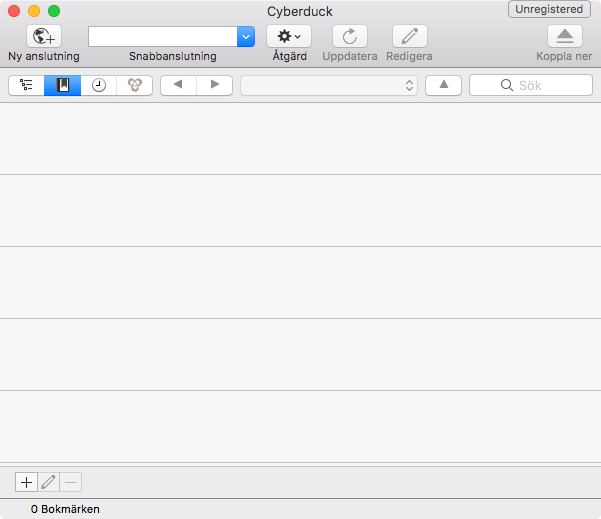
Task: Select the bookmarks view tab
Action: pyautogui.click(x=62, y=85)
